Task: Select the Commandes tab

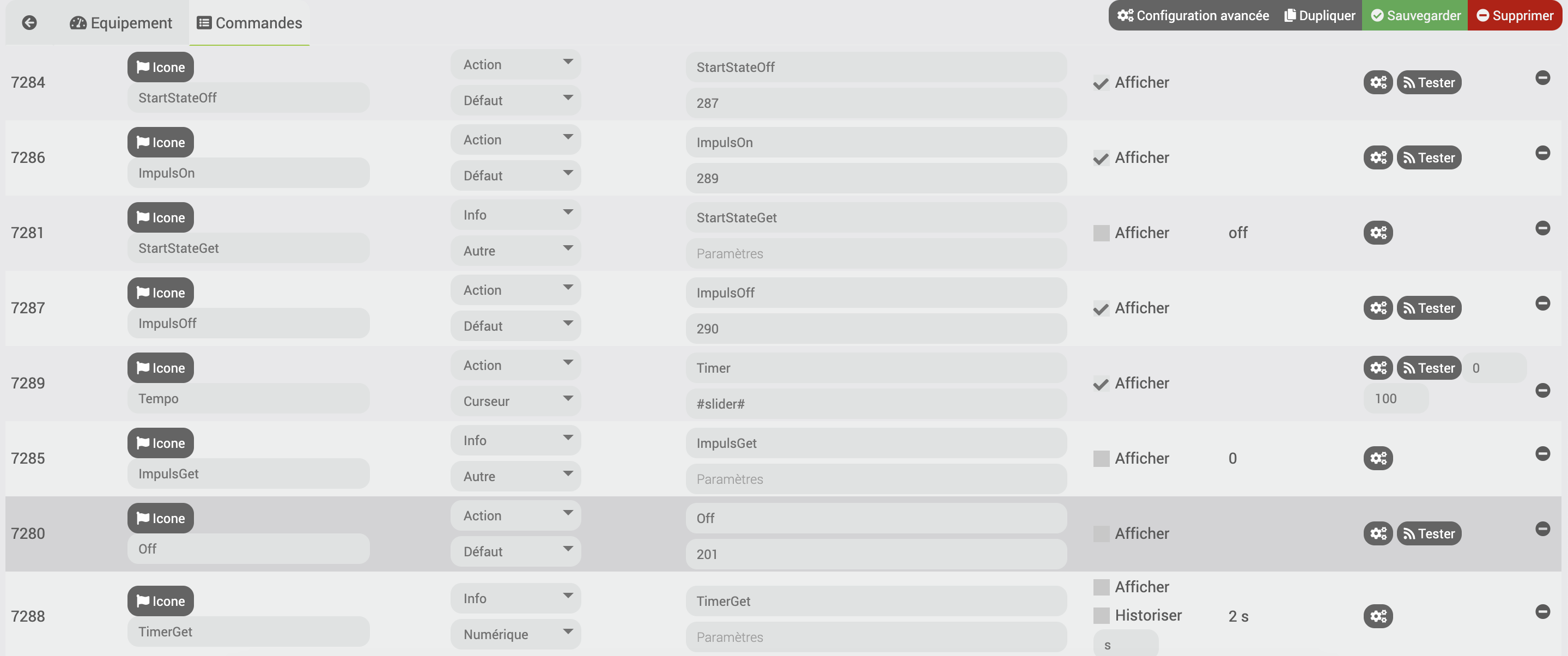Action: tap(249, 22)
